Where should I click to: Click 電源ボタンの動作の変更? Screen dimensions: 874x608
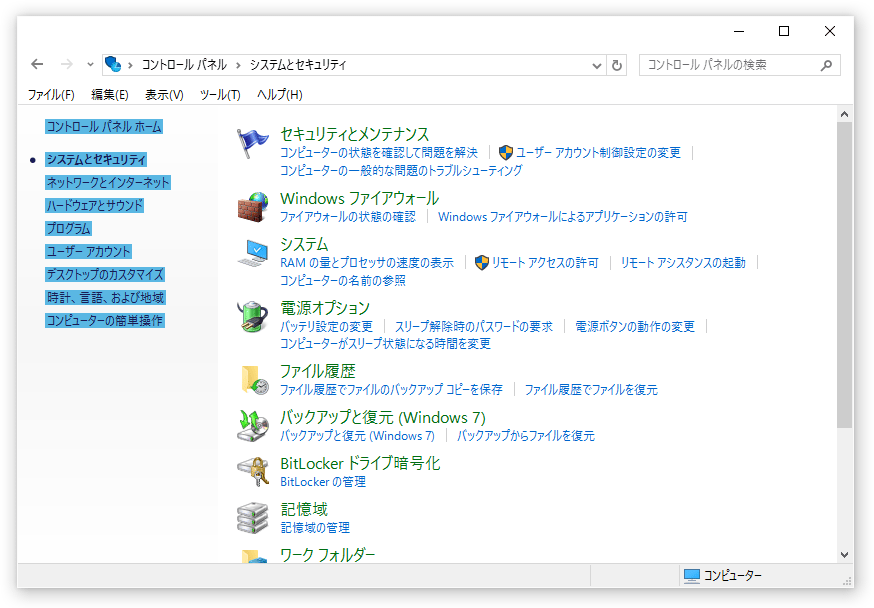point(635,327)
